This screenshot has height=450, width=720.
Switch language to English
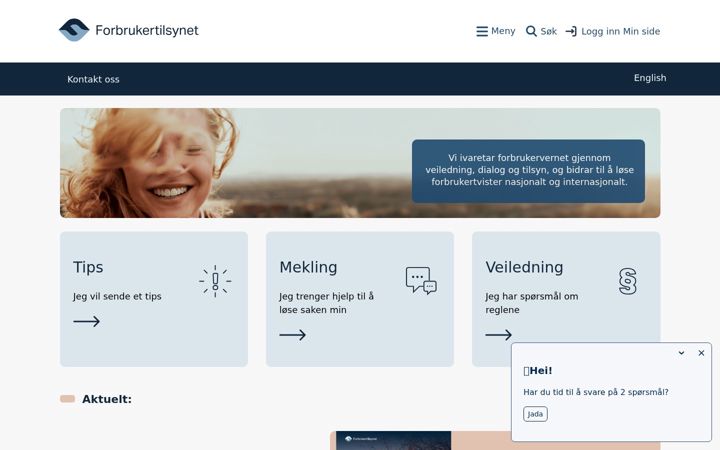[x=650, y=78]
